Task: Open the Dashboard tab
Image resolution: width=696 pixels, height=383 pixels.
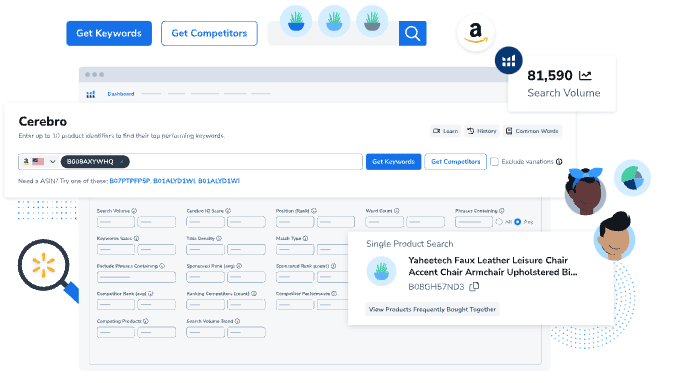Action: click(x=121, y=94)
